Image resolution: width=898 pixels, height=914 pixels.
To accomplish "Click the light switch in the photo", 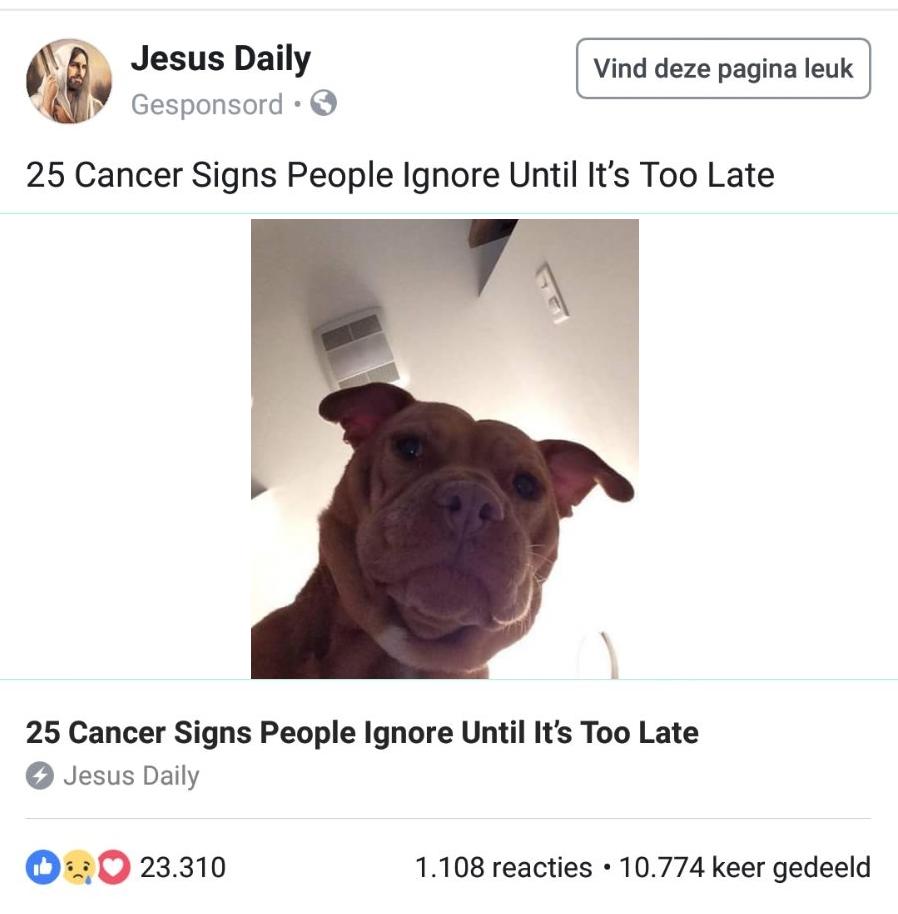I will coord(552,293).
